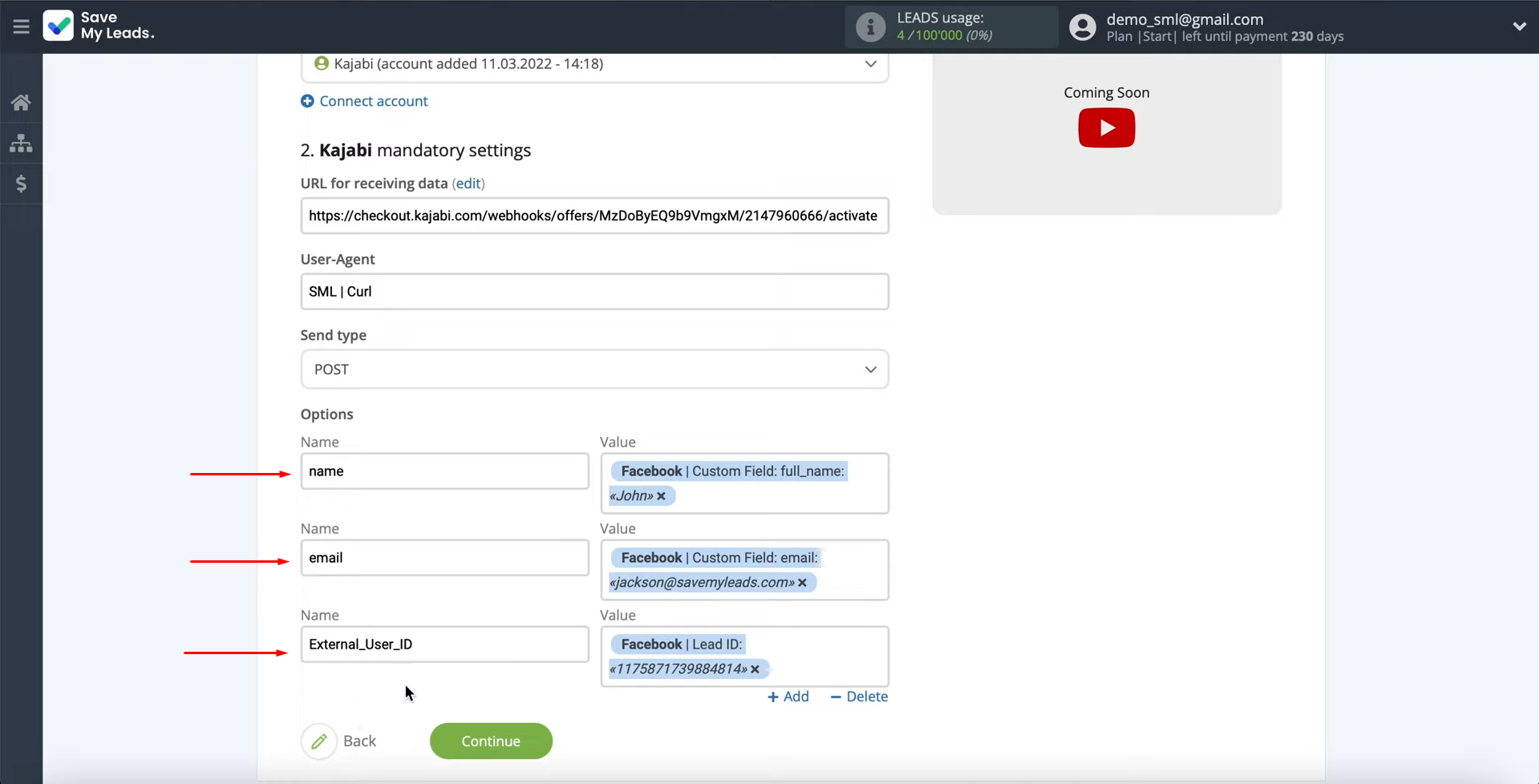Click the External_User_ID Name field

click(x=444, y=645)
